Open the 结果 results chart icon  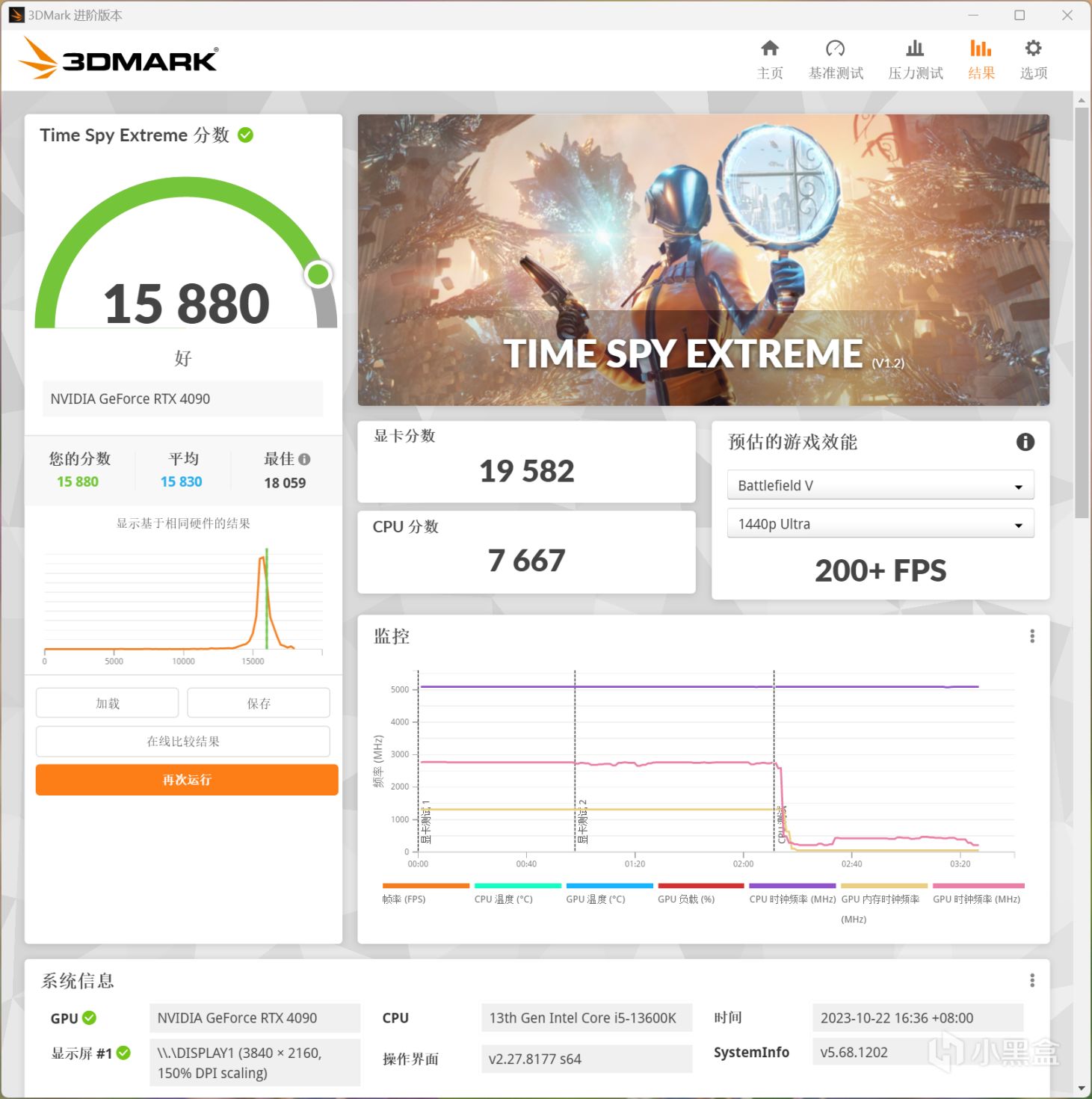point(981,49)
